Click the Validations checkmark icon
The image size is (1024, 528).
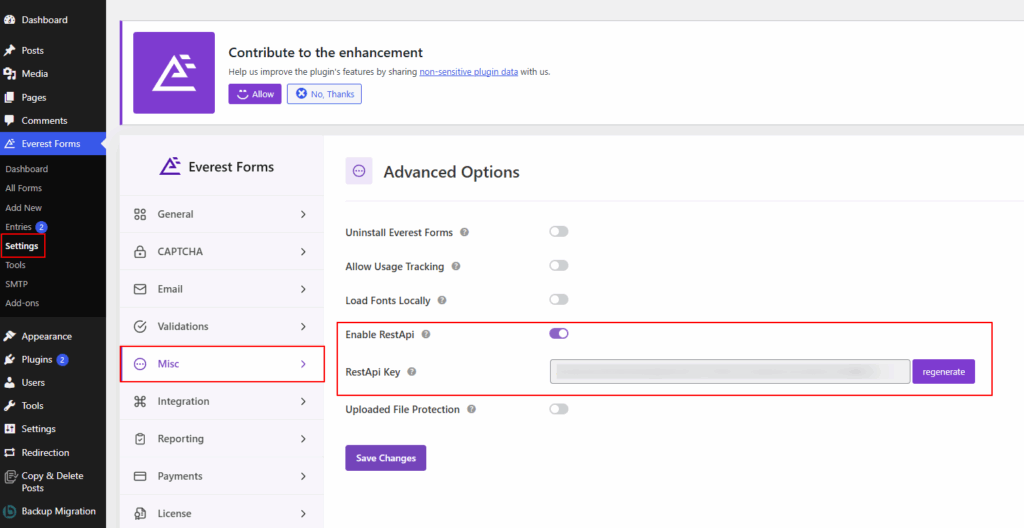139,327
